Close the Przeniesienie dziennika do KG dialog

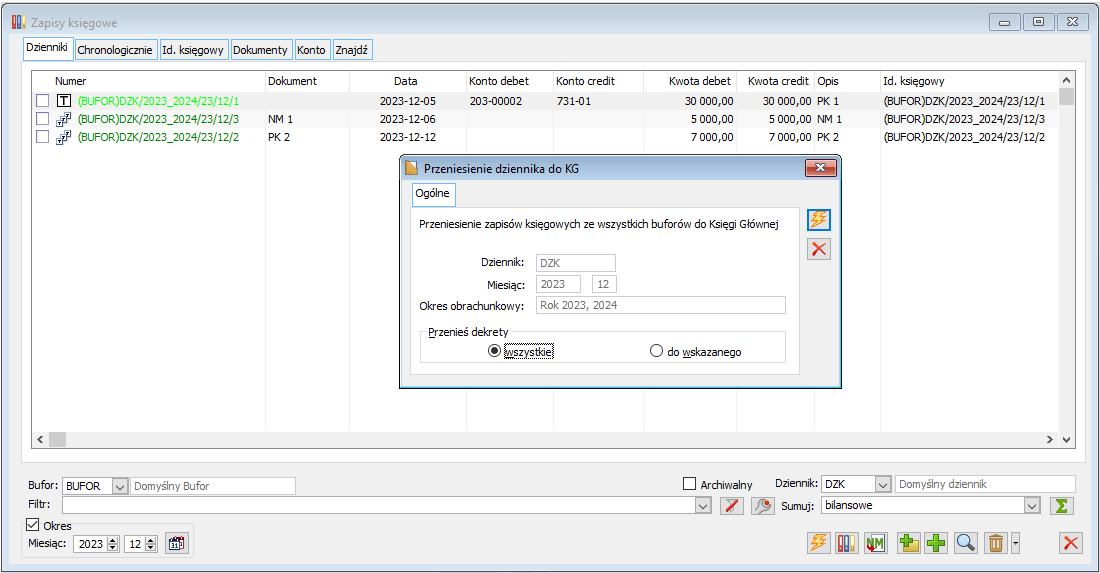(x=821, y=168)
